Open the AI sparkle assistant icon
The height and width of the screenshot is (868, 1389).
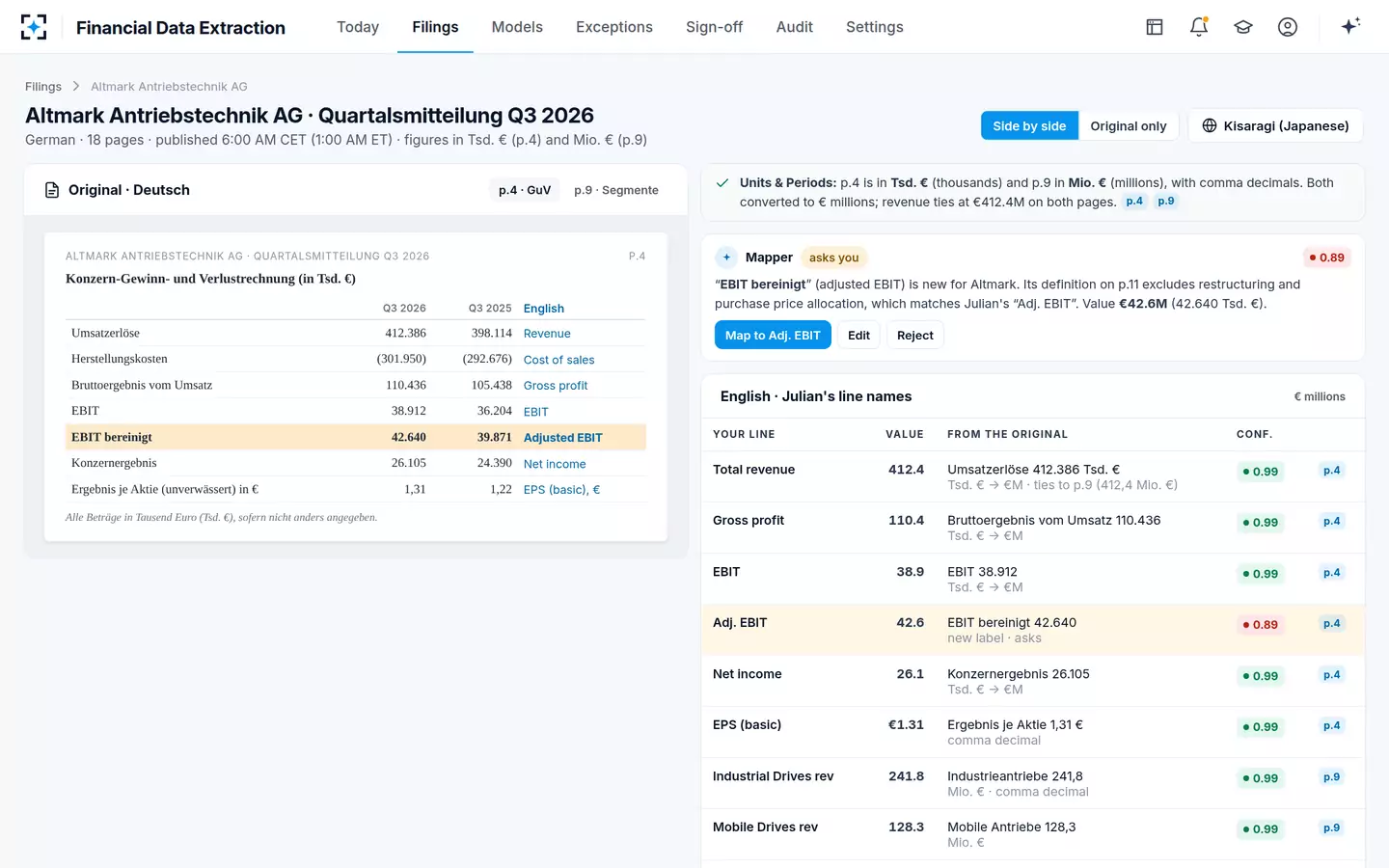point(1350,26)
